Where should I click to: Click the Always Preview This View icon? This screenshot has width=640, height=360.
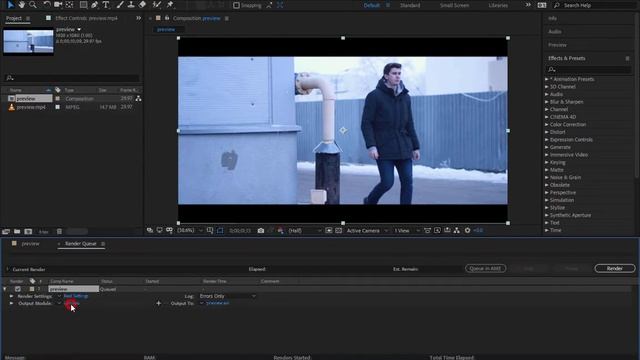(x=150, y=231)
